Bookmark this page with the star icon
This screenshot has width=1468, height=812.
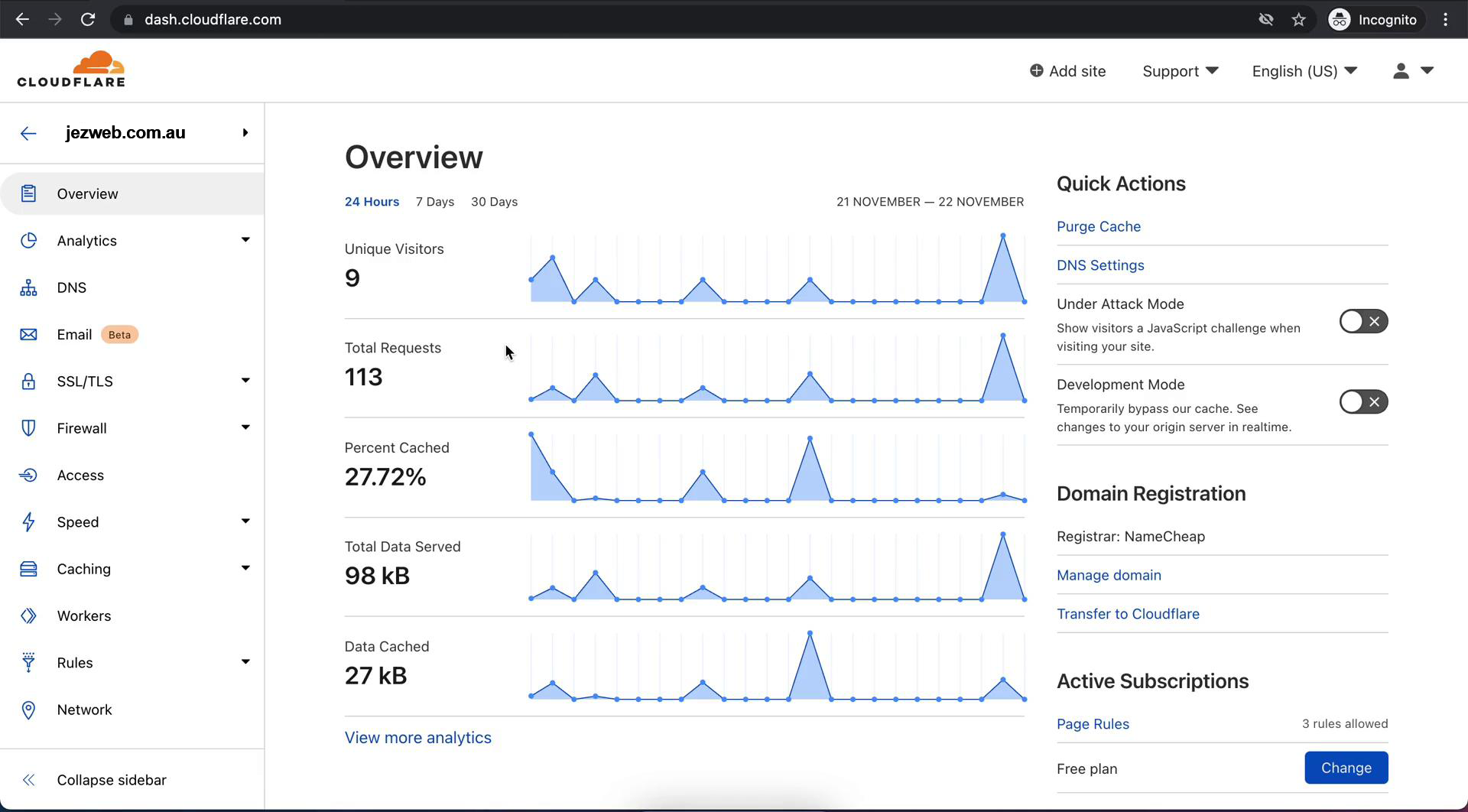(1298, 20)
